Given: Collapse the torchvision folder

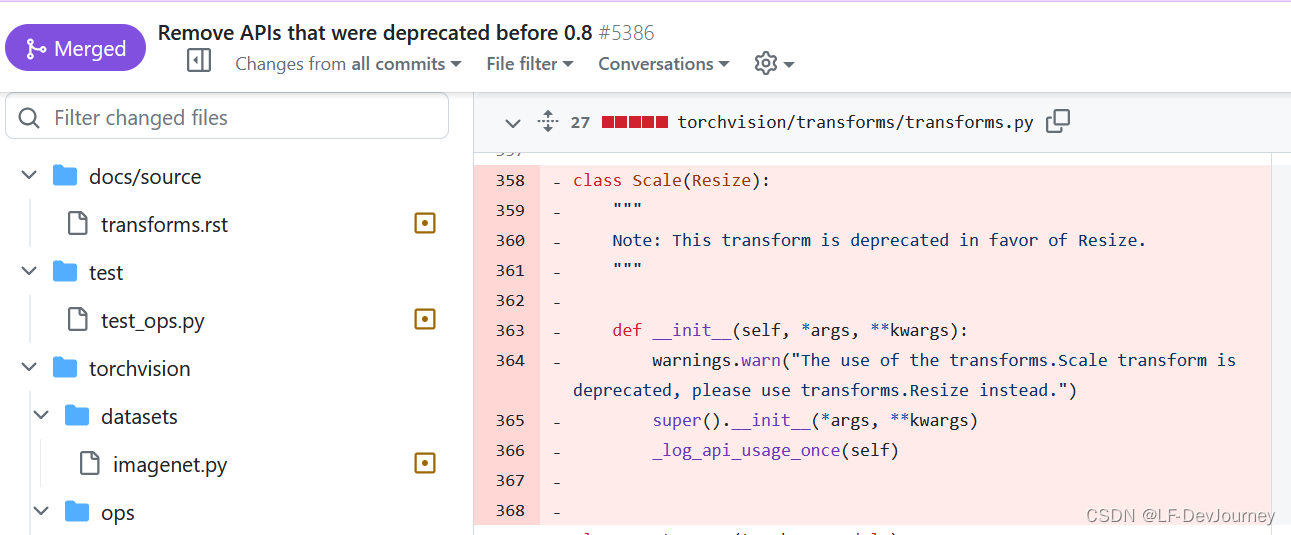Looking at the screenshot, I should [29, 368].
